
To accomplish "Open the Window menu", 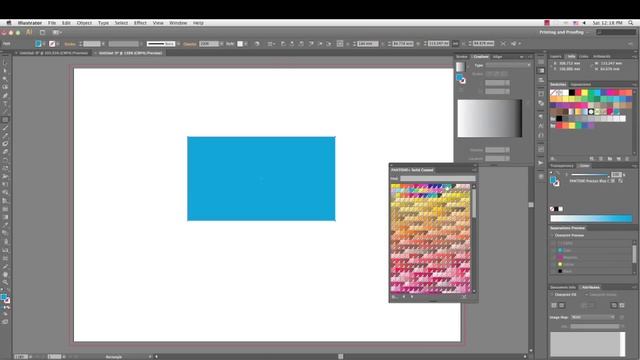I will click(x=178, y=23).
